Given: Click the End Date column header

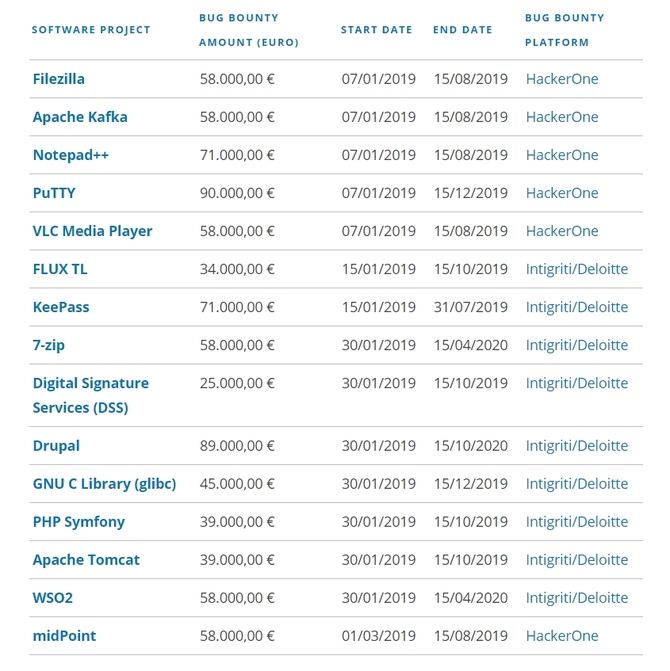Looking at the screenshot, I should (x=462, y=30).
